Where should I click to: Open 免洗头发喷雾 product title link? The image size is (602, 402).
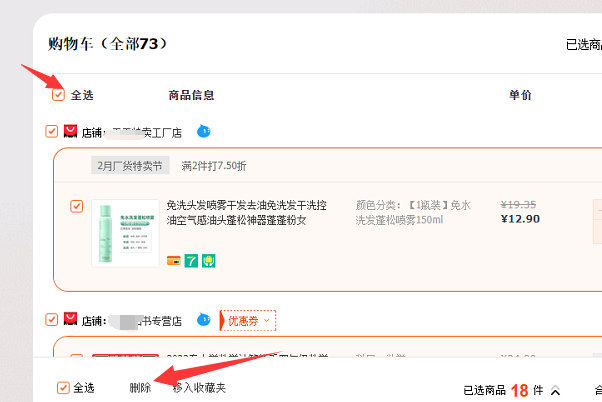click(x=246, y=213)
